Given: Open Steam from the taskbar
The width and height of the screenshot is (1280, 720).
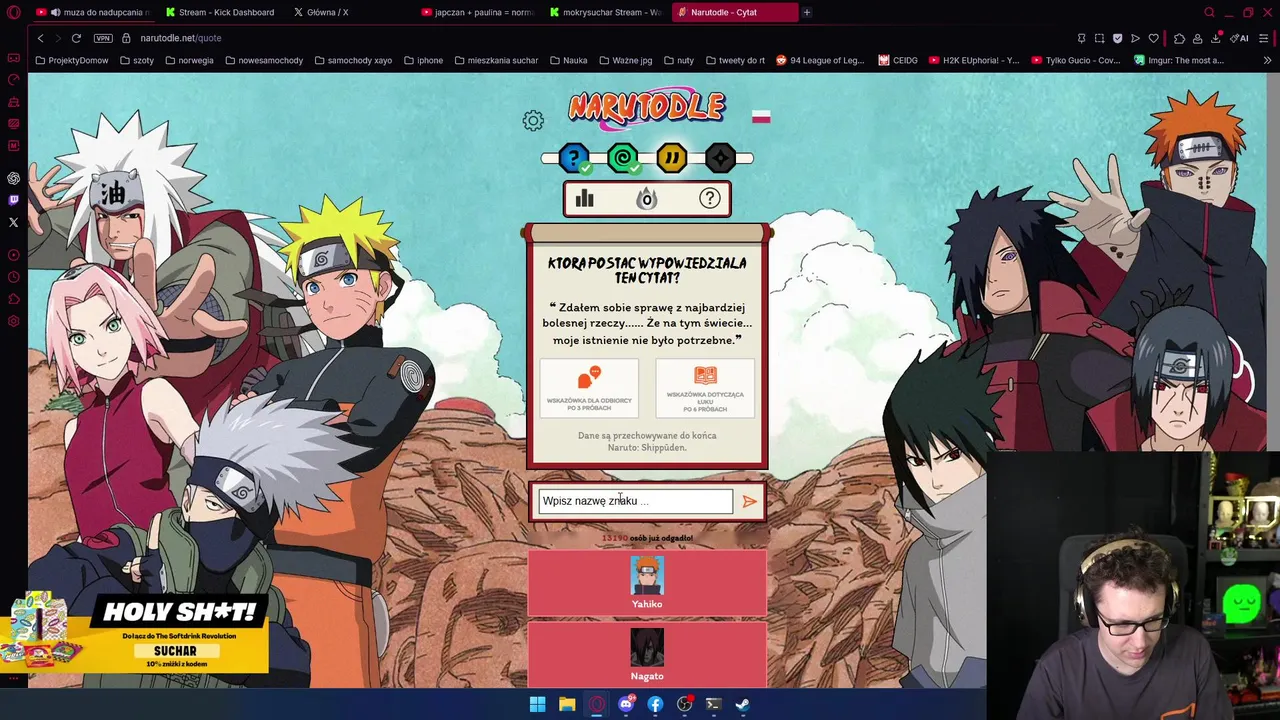Looking at the screenshot, I should pyautogui.click(x=742, y=704).
